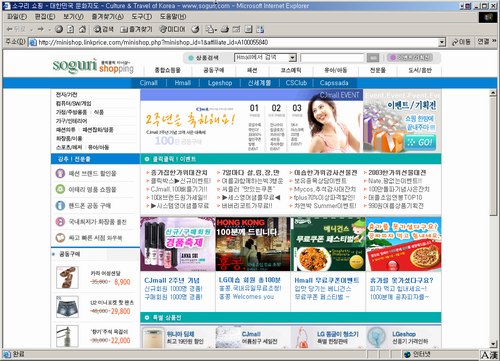Open the Back button history dropdown arrow
This screenshot has width=500, height=361.
[31, 29]
